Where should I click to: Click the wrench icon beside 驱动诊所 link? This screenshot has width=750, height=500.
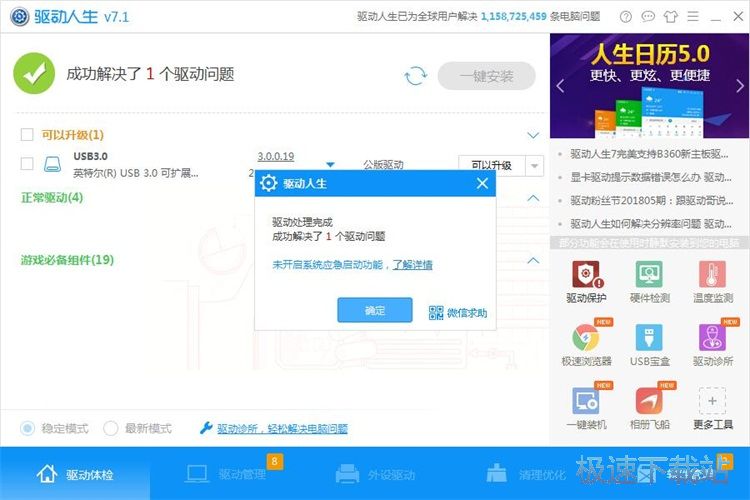(x=206, y=428)
